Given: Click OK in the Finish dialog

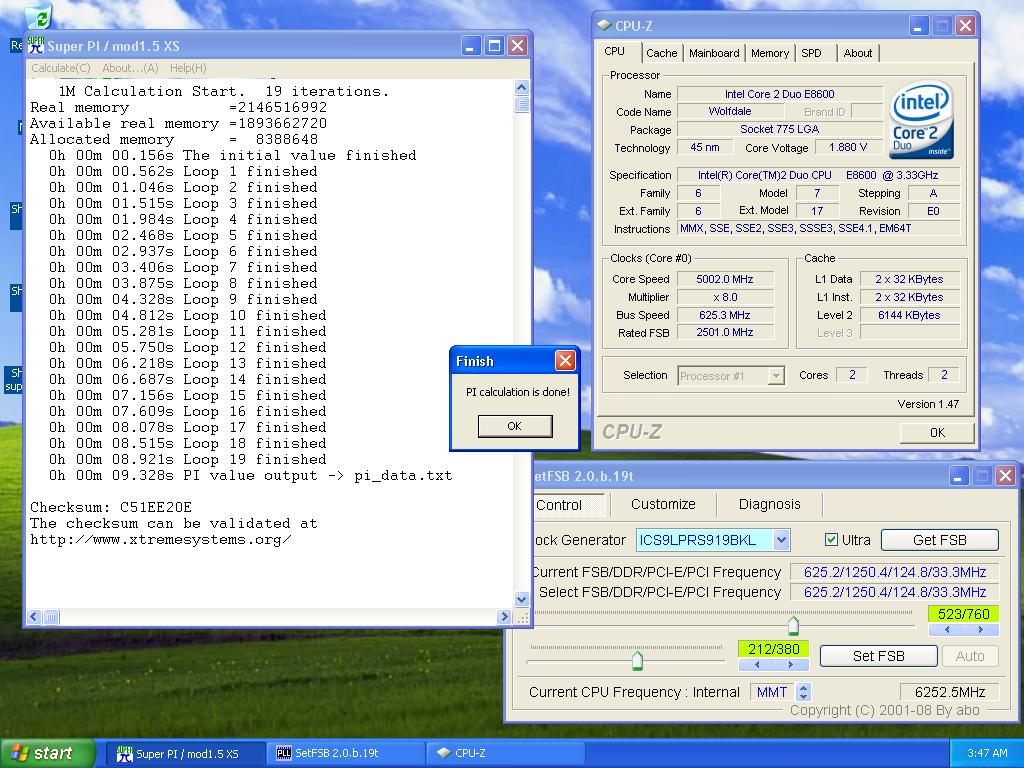Looking at the screenshot, I should (515, 426).
